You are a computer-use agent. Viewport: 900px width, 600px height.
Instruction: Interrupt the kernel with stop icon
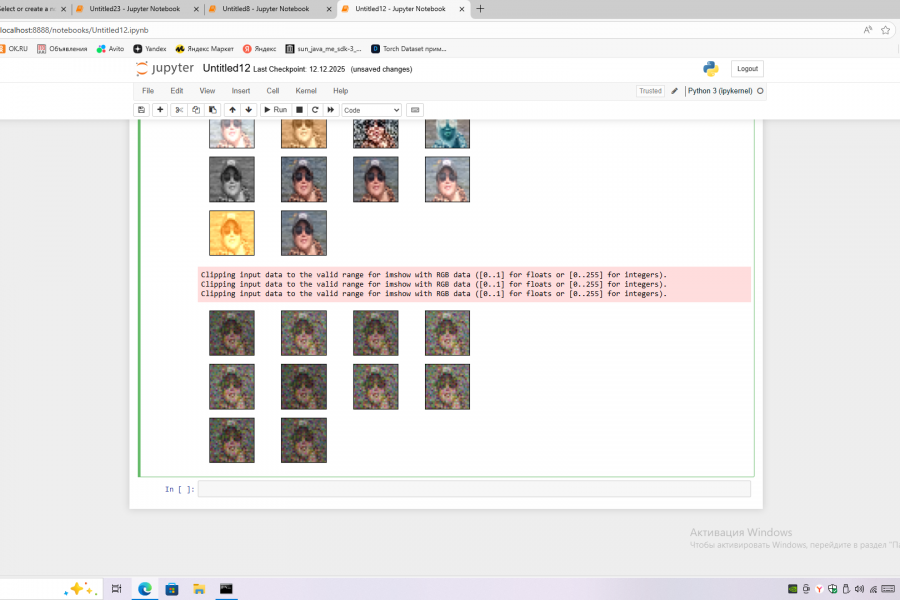[x=299, y=110]
